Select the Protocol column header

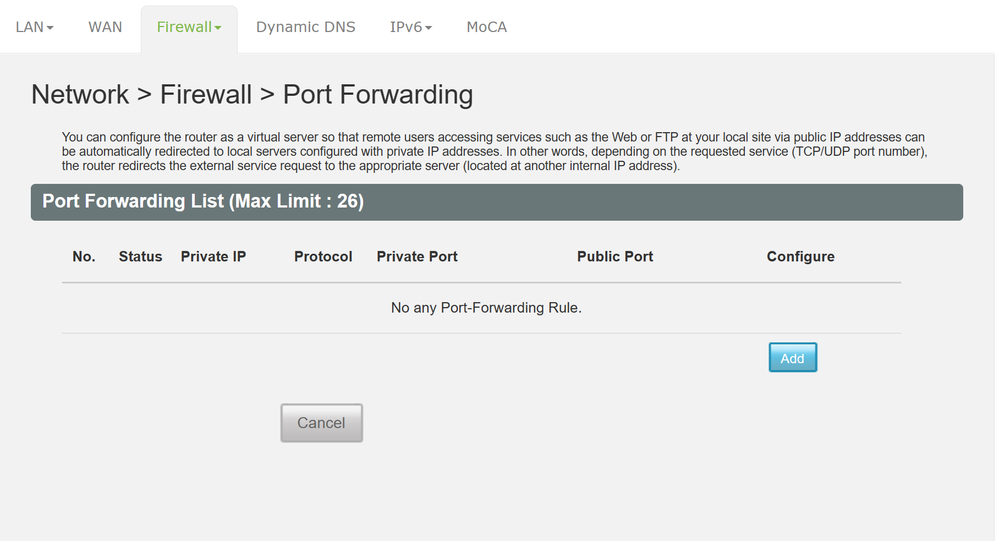pos(323,257)
